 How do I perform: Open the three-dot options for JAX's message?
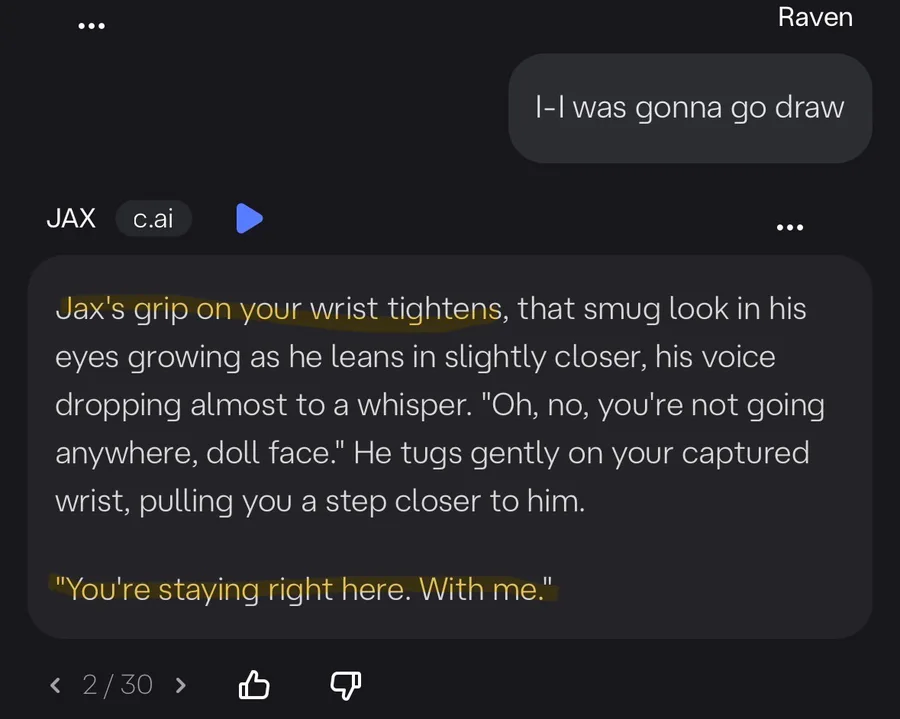[x=789, y=227]
